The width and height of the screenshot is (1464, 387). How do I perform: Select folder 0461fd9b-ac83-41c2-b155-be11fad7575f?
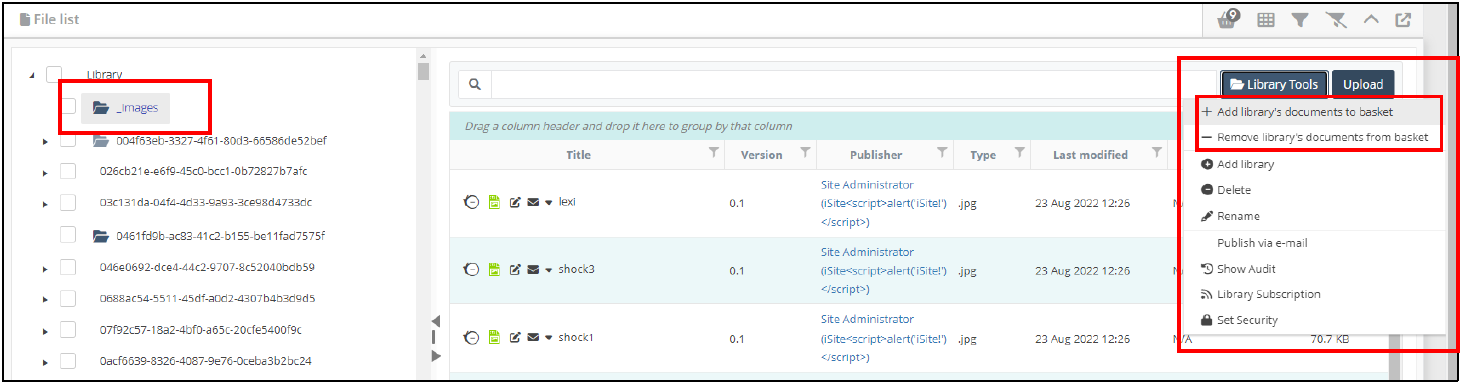click(x=220, y=236)
